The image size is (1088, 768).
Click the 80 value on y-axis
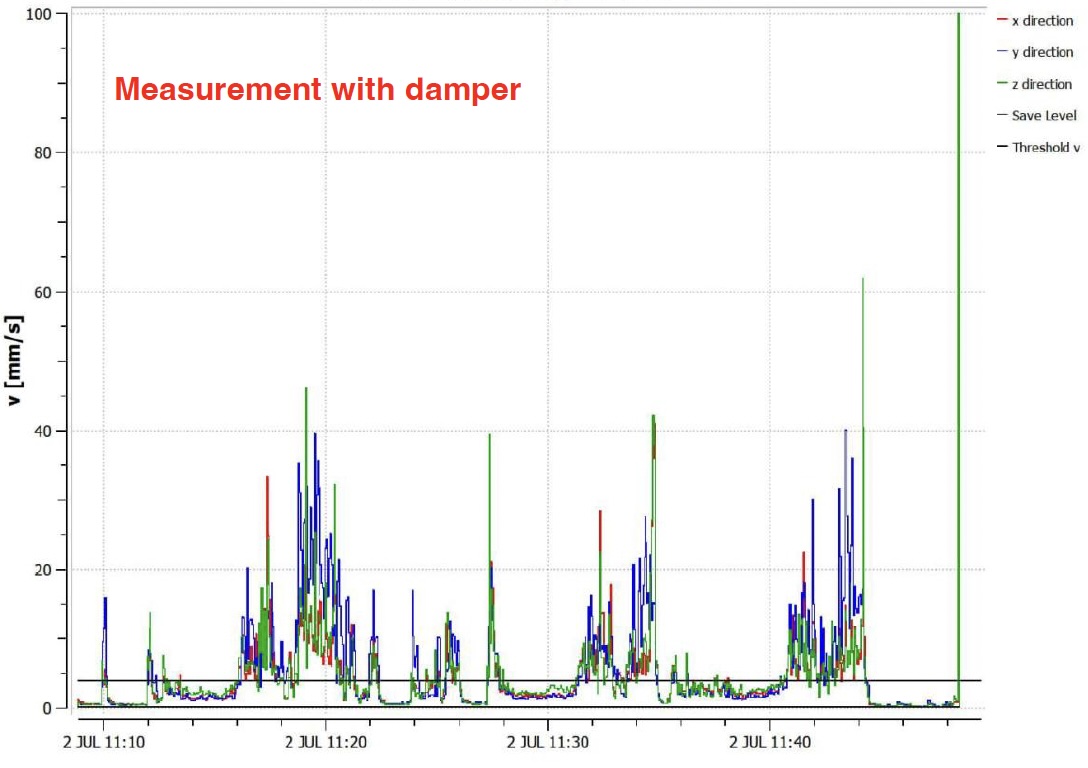tap(42, 153)
